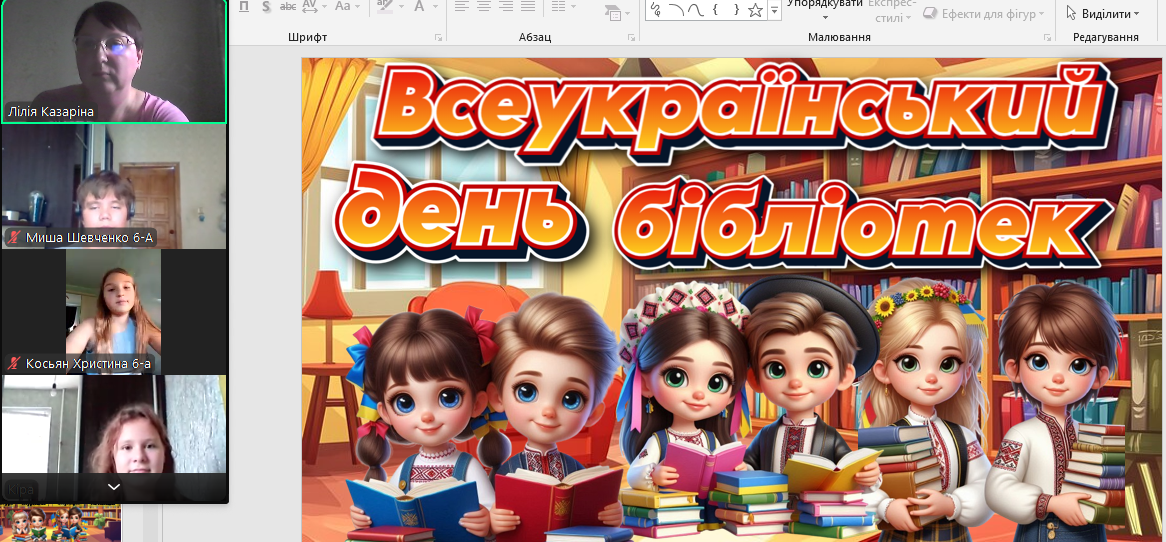Open the Виділити dropdown
The image size is (1166, 542).
1104,14
